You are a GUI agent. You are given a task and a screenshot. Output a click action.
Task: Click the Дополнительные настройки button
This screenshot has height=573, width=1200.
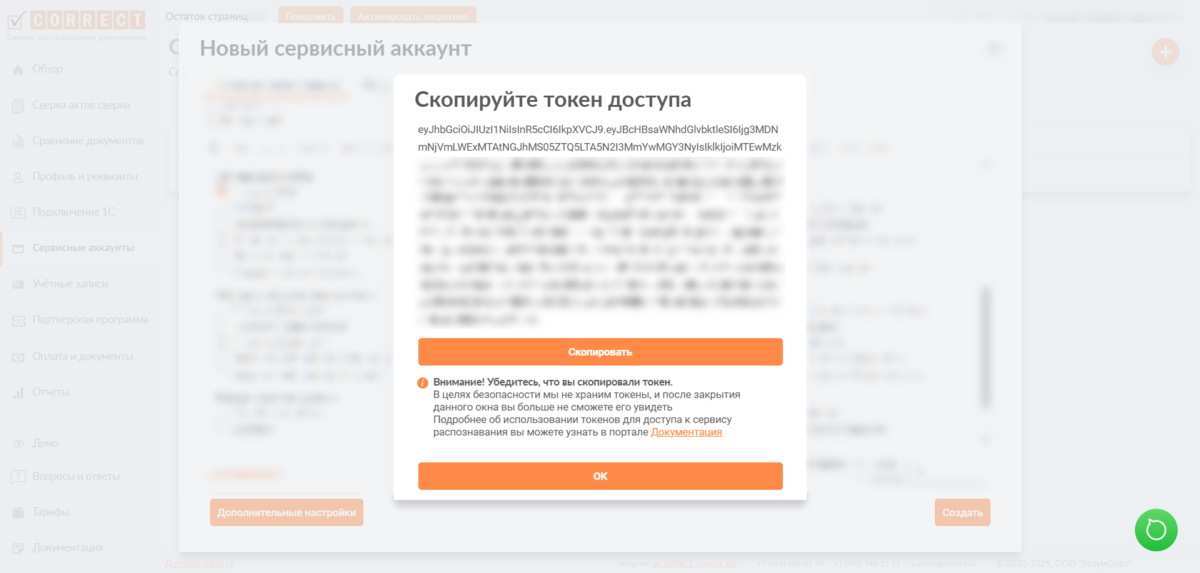(x=287, y=513)
